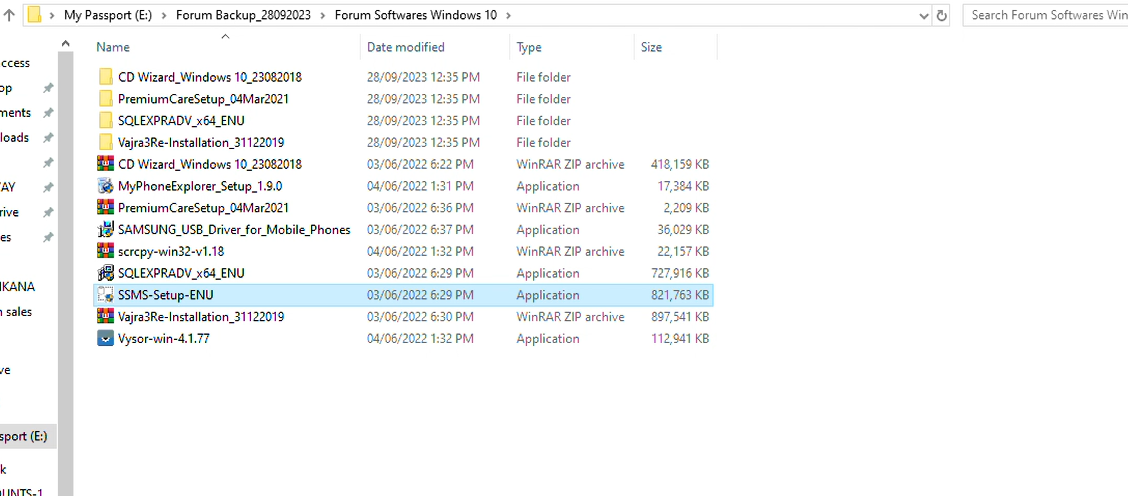Click the Search Forum Softwares search box

pyautogui.click(x=1045, y=14)
